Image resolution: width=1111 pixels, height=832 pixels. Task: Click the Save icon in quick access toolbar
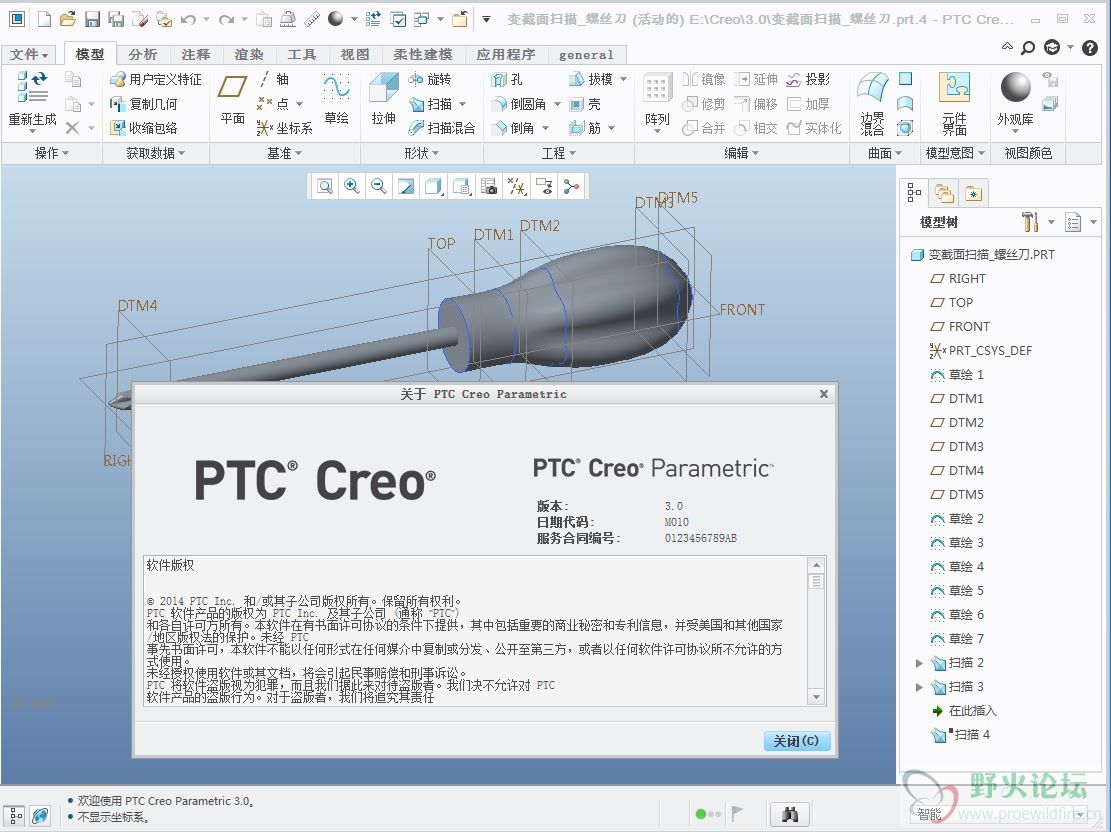[92, 19]
